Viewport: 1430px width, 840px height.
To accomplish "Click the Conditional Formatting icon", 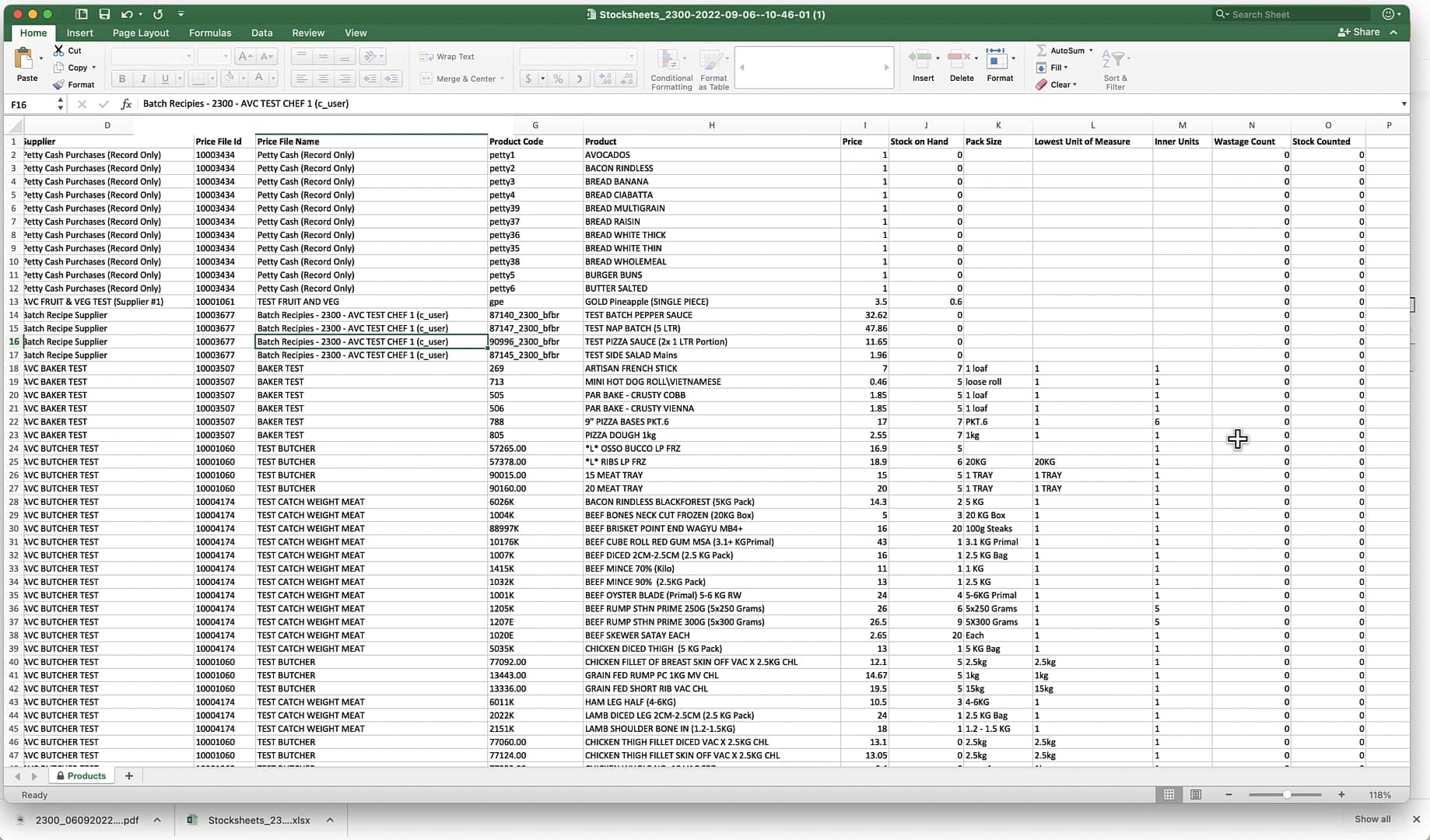I will [668, 61].
